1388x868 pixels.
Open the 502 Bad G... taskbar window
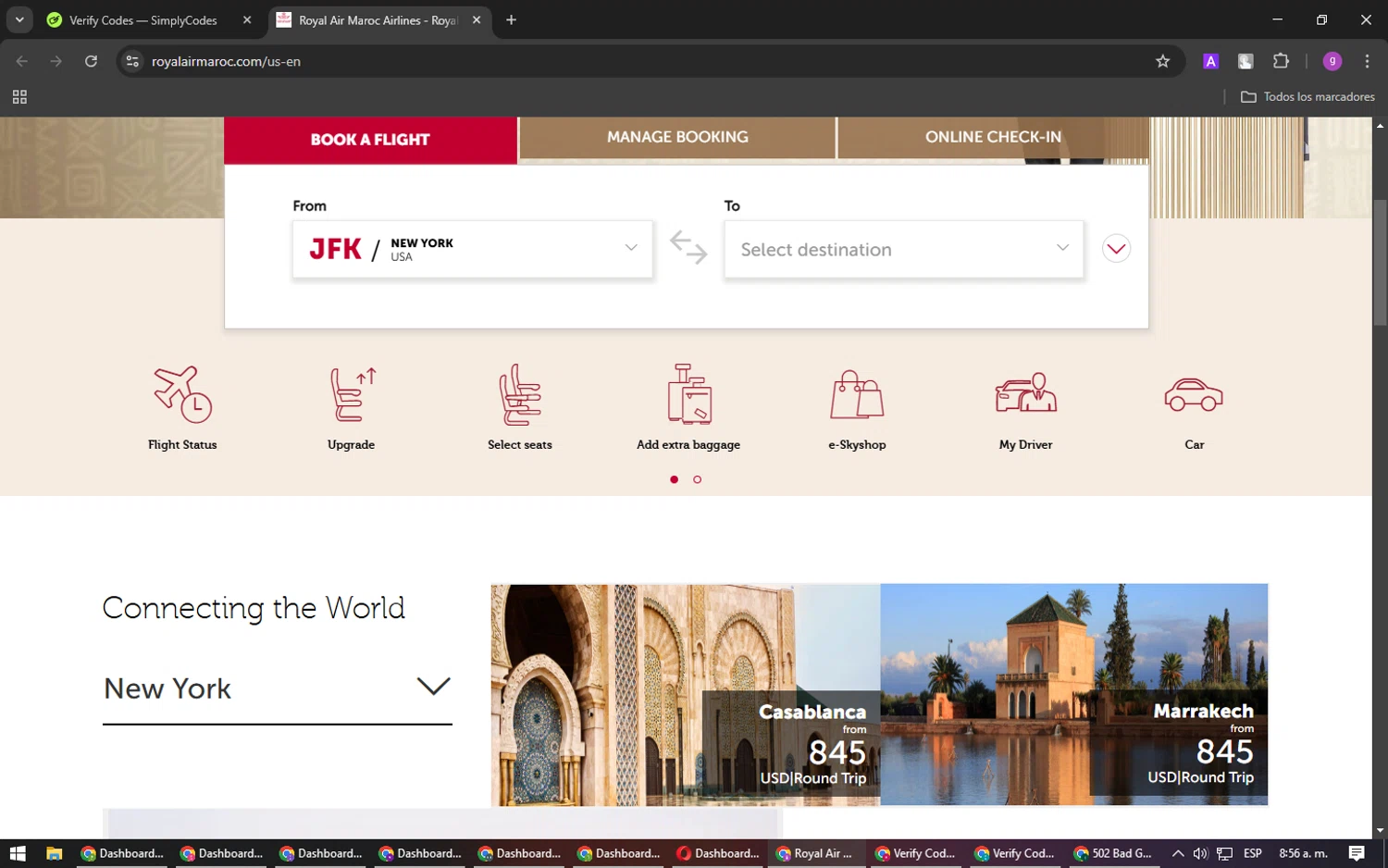click(1113, 853)
